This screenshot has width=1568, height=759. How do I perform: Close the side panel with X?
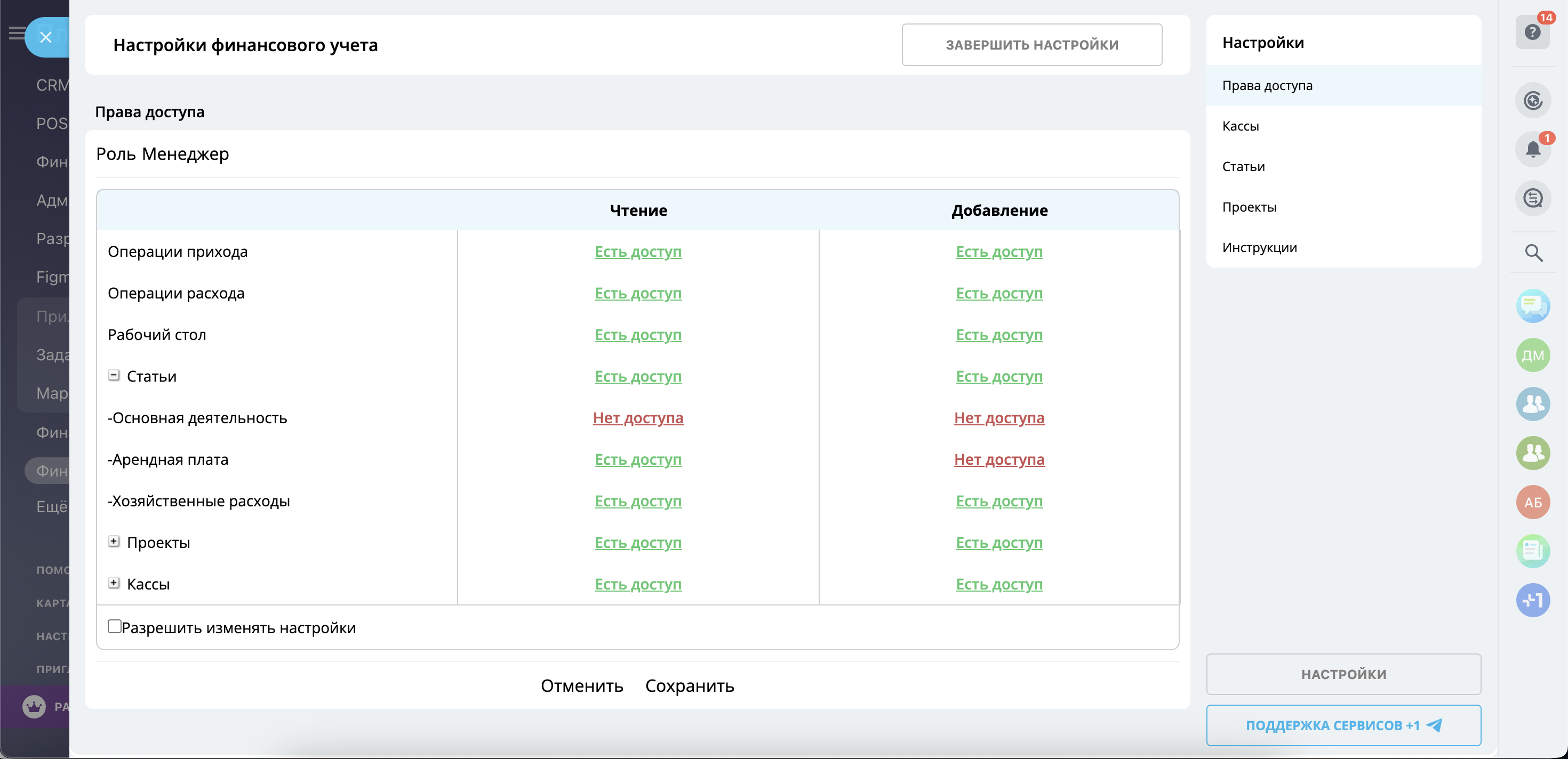46,38
